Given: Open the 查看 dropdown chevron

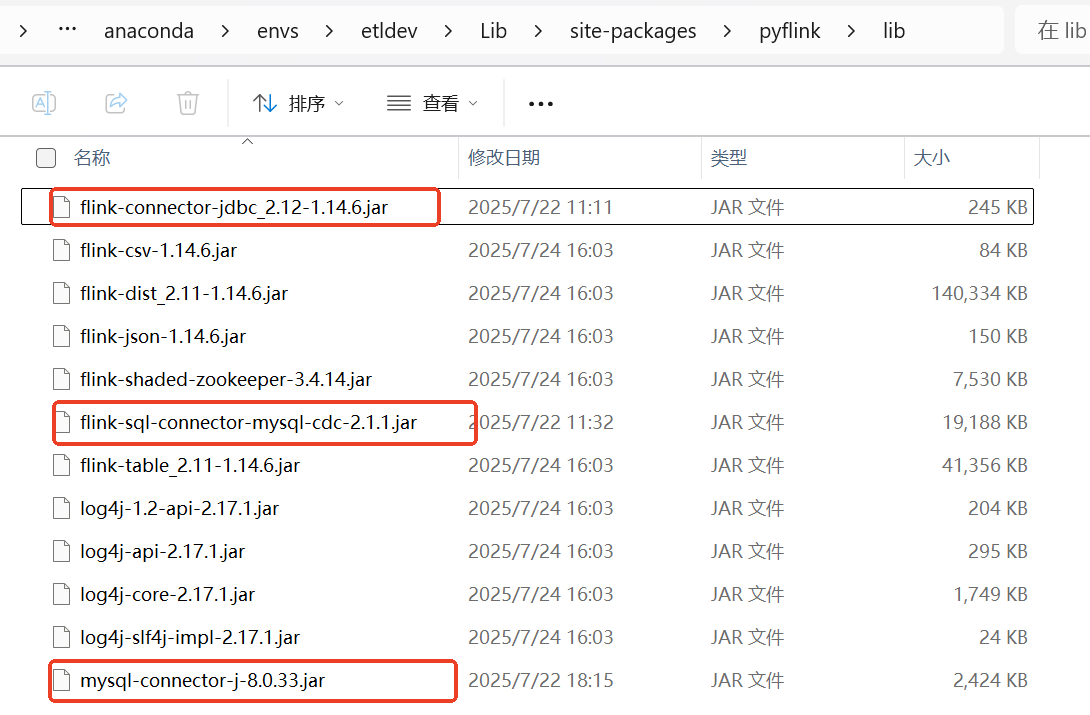Looking at the screenshot, I should pos(472,102).
